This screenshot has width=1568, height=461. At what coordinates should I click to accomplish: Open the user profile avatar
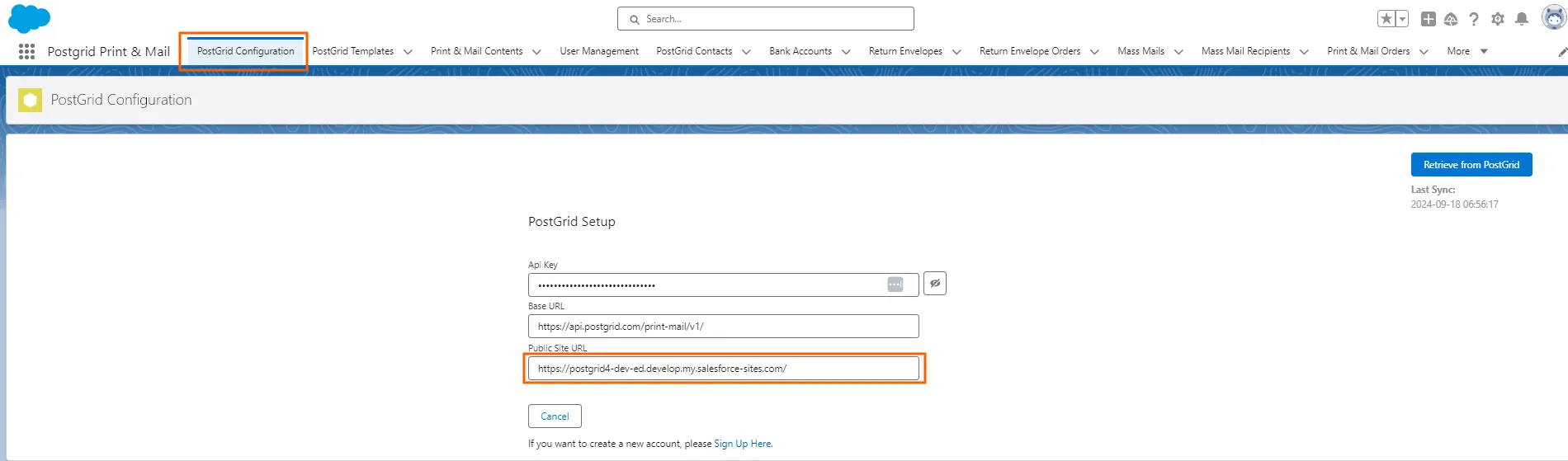click(x=1553, y=17)
